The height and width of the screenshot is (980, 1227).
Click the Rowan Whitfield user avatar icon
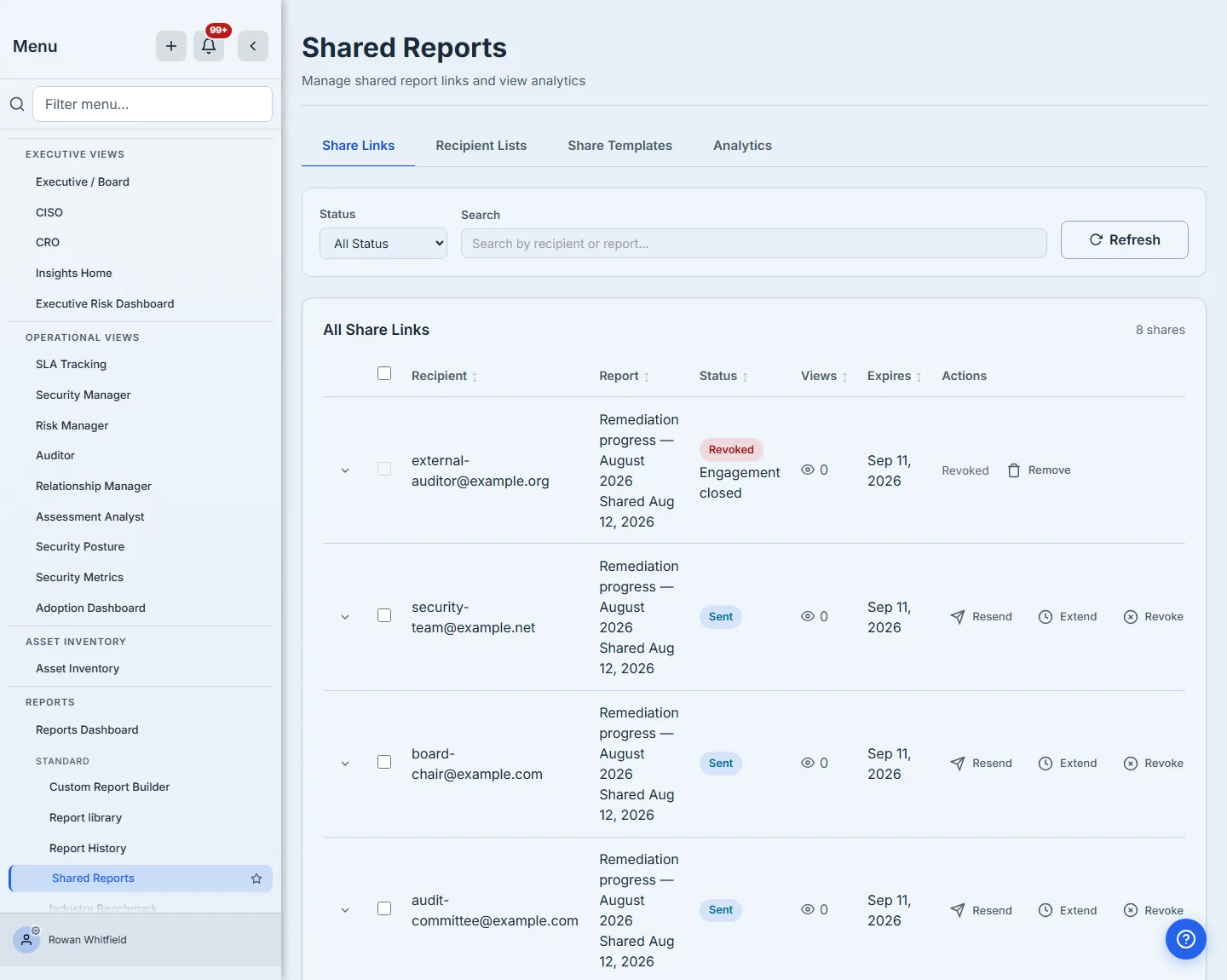click(x=26, y=940)
